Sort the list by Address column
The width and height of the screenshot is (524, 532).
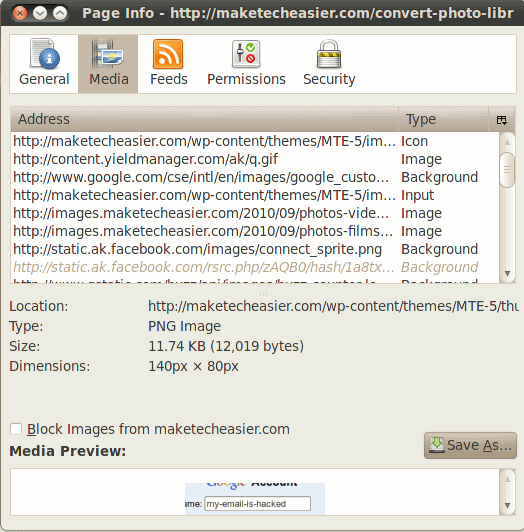(x=204, y=119)
